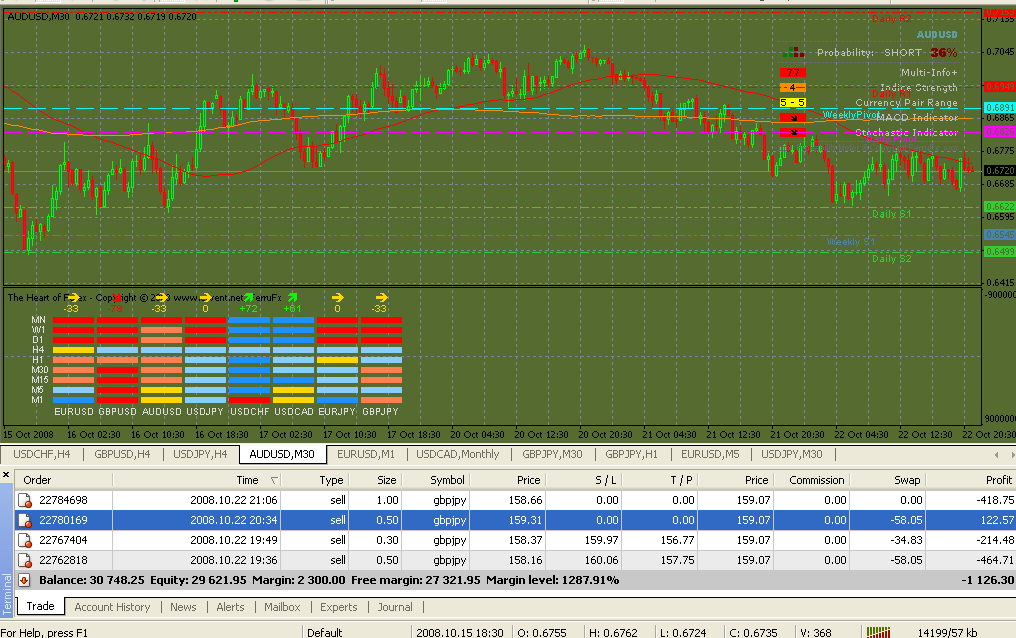Select order number 22762818
Image resolution: width=1016 pixels, height=638 pixels.
pos(64,560)
